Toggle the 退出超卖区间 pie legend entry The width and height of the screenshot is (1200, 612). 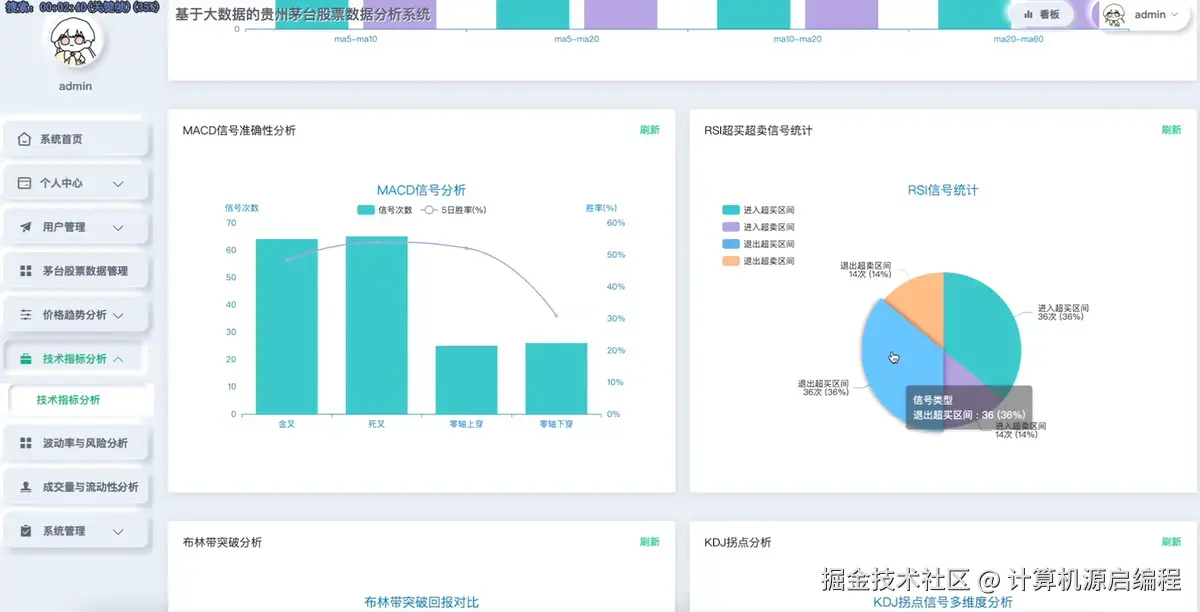coord(759,261)
